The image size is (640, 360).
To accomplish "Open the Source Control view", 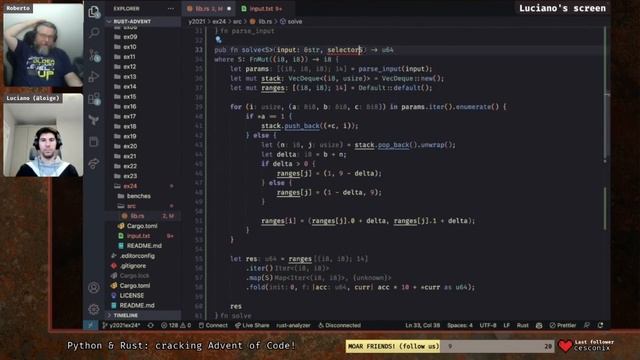I will tap(94, 55).
